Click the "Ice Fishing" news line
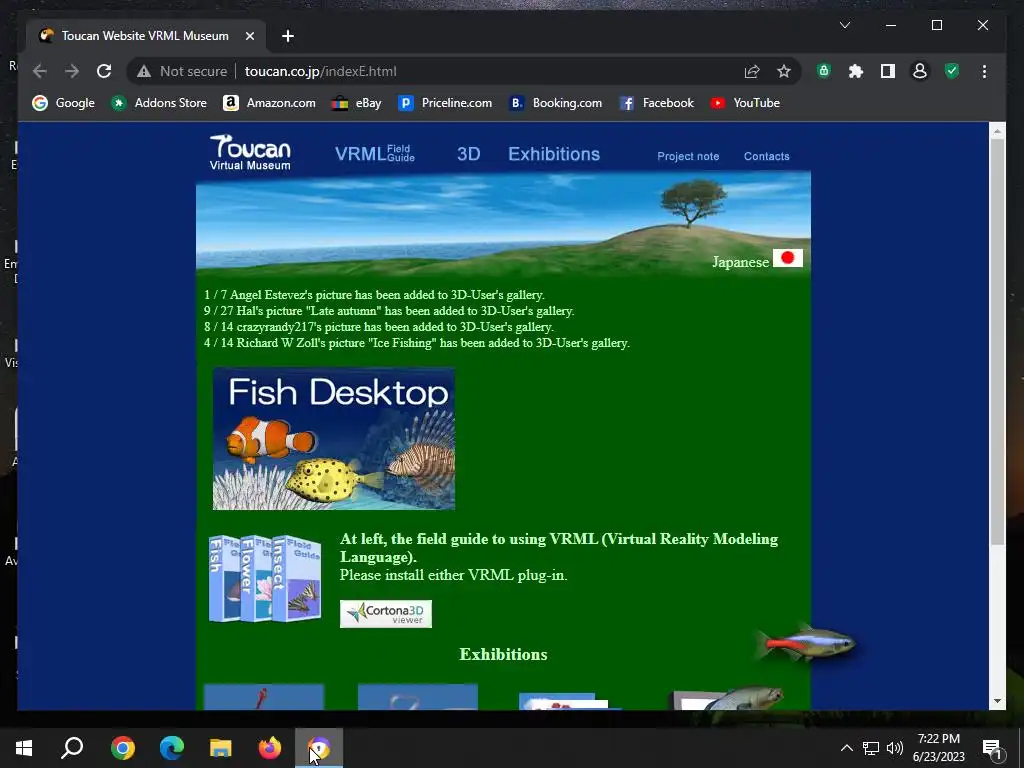 click(x=417, y=343)
